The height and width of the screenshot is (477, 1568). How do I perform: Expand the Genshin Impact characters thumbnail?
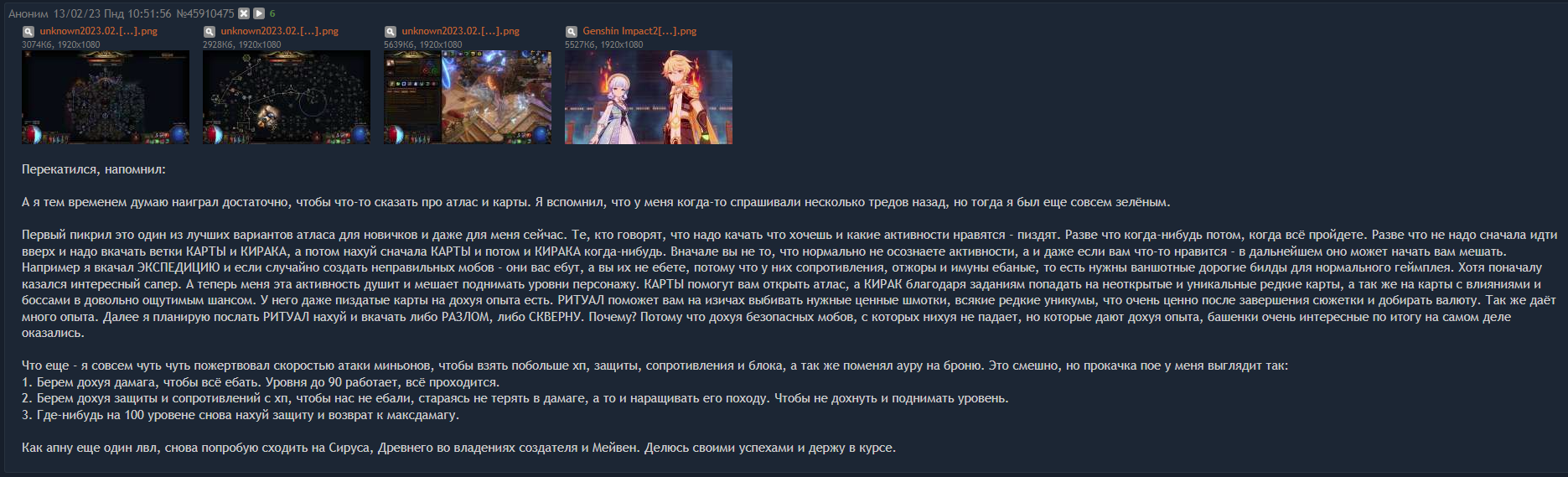pyautogui.click(x=649, y=97)
